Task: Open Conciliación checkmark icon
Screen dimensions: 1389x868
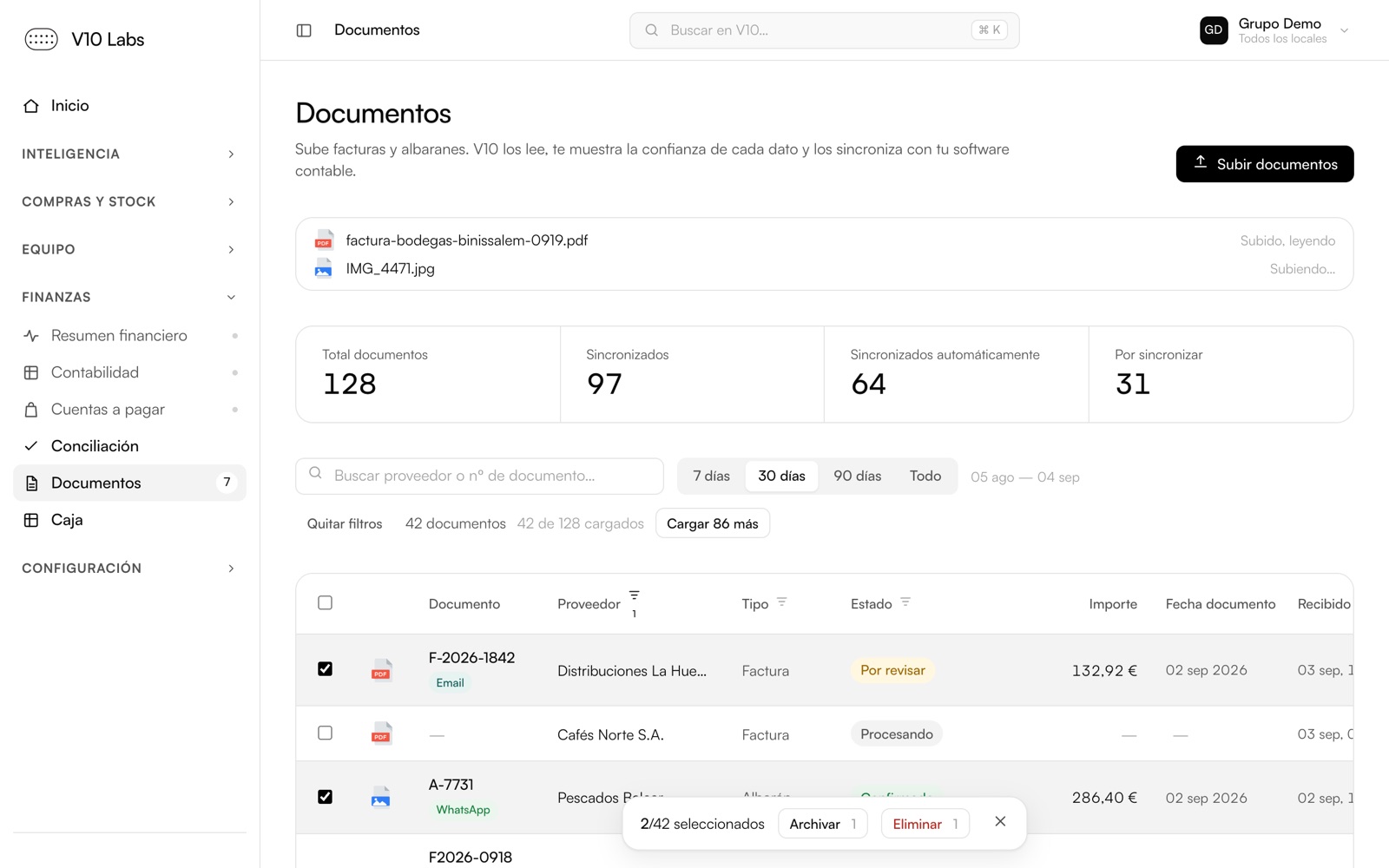Action: pyautogui.click(x=31, y=446)
